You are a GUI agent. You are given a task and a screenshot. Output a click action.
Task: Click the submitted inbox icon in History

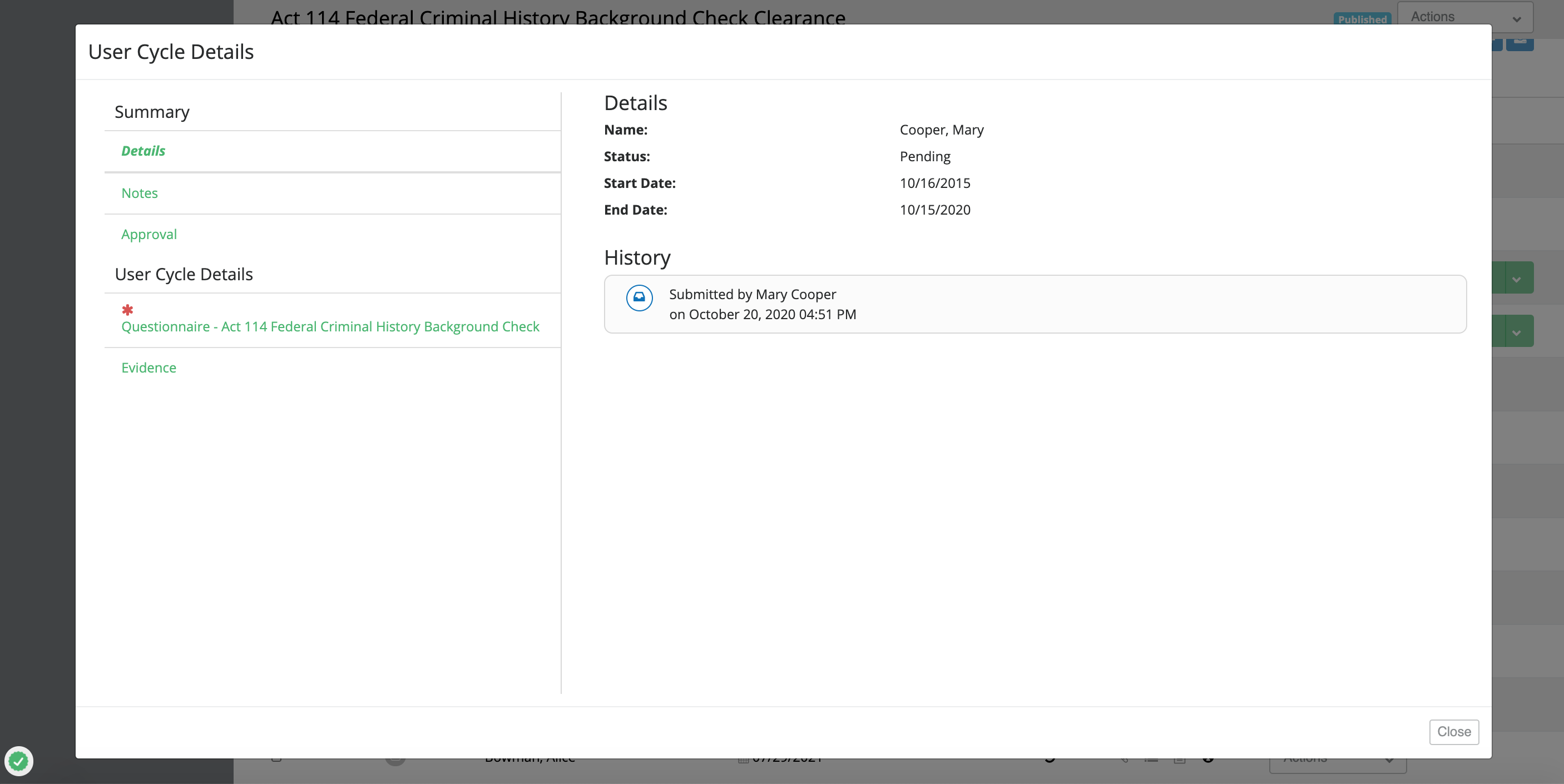tap(639, 298)
